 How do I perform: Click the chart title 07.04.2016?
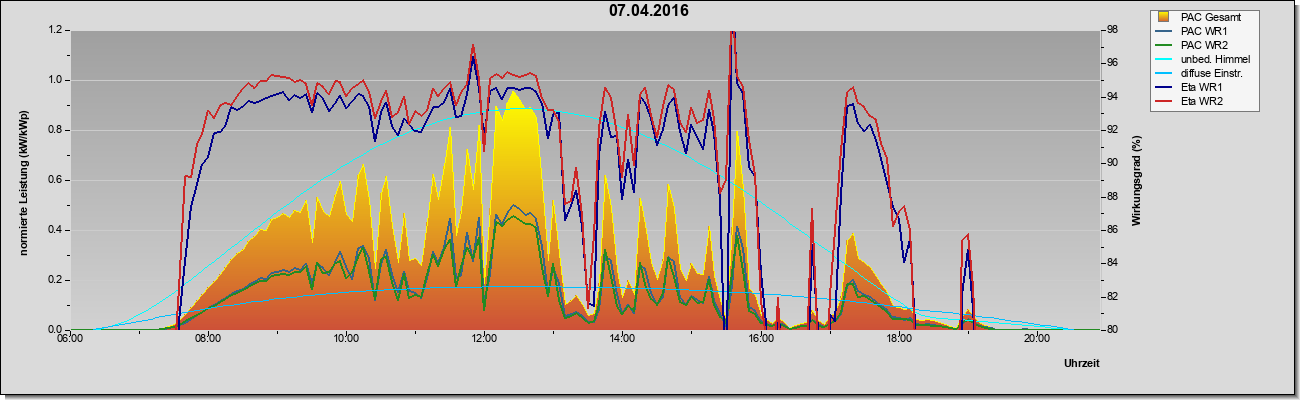[x=648, y=11]
